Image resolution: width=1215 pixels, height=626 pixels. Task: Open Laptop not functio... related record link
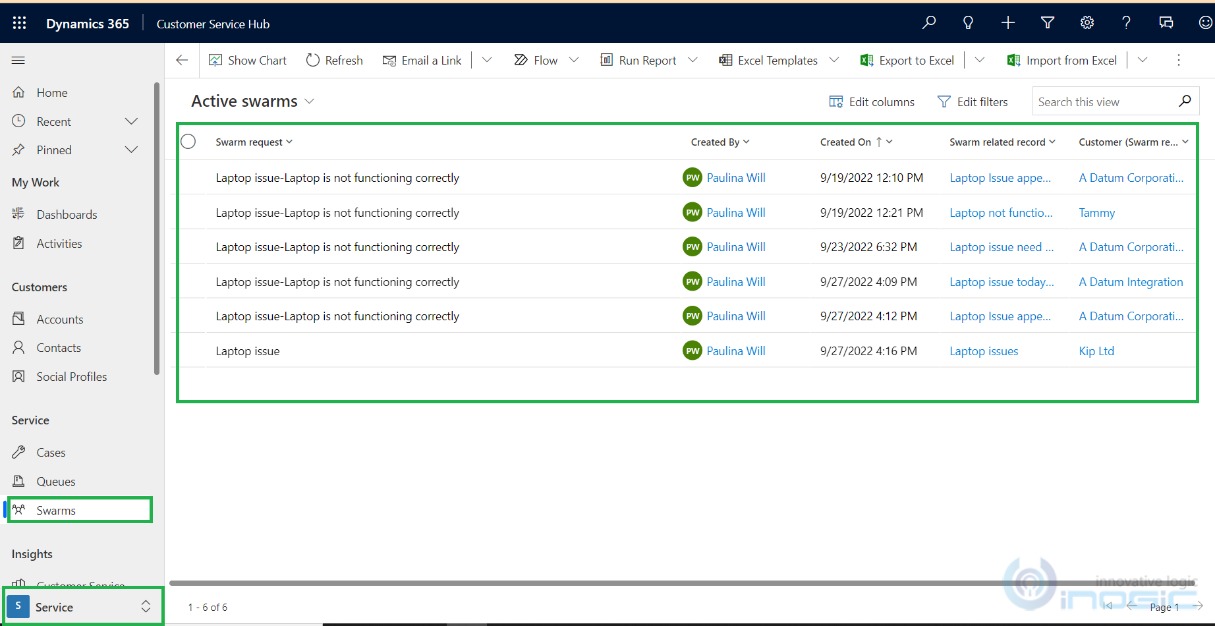tap(1001, 213)
